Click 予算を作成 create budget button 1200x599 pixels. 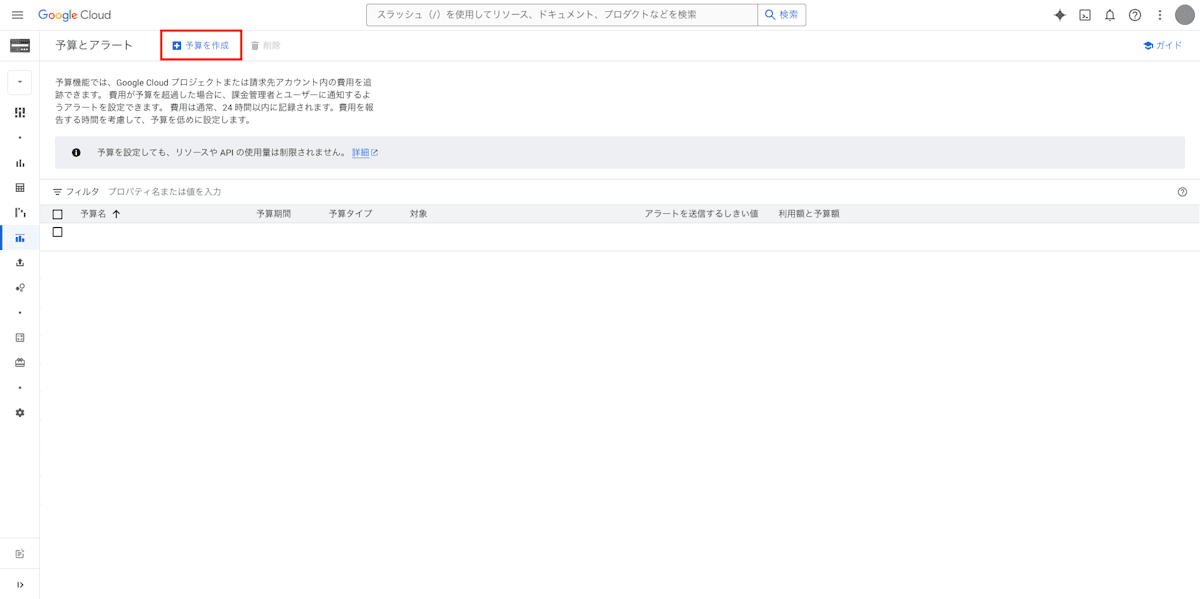(x=201, y=45)
